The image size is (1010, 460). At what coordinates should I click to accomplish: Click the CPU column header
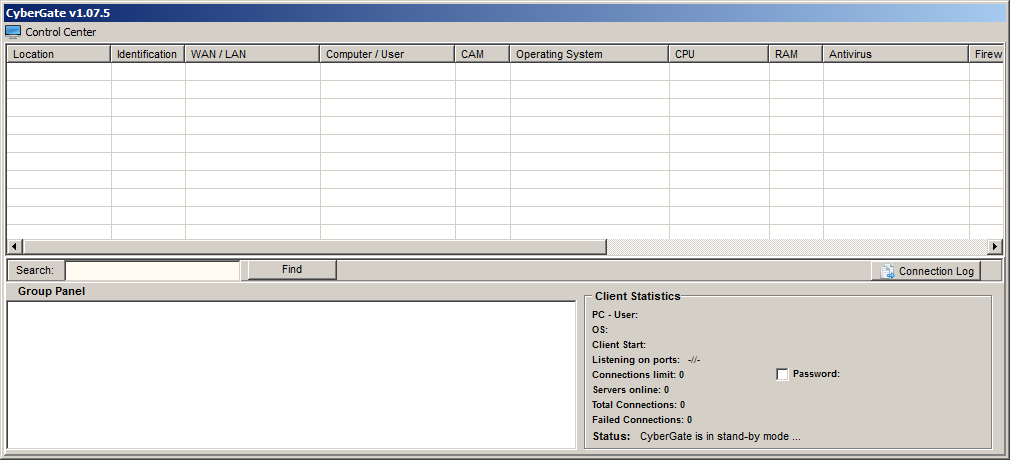click(718, 54)
